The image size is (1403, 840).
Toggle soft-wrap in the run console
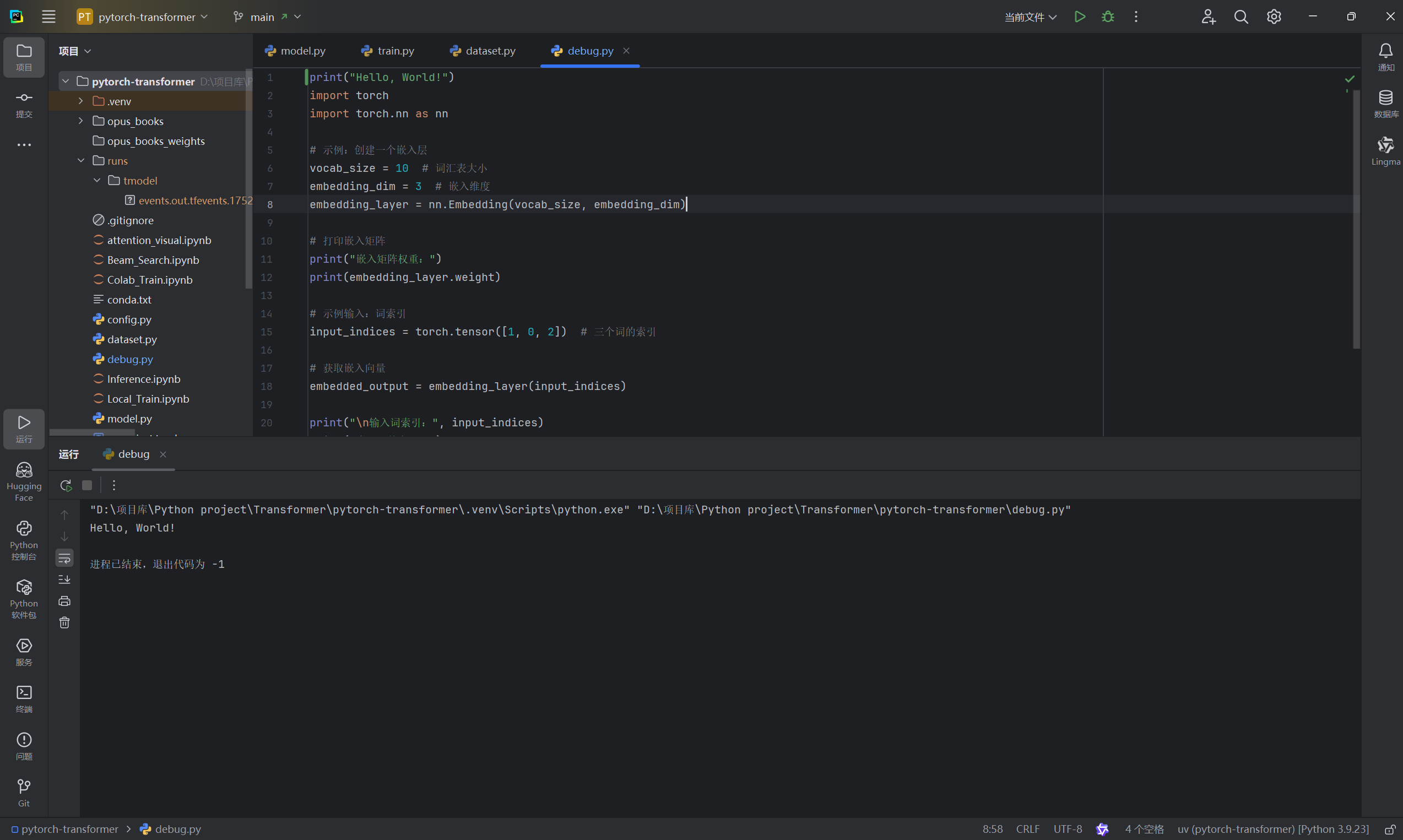click(64, 558)
